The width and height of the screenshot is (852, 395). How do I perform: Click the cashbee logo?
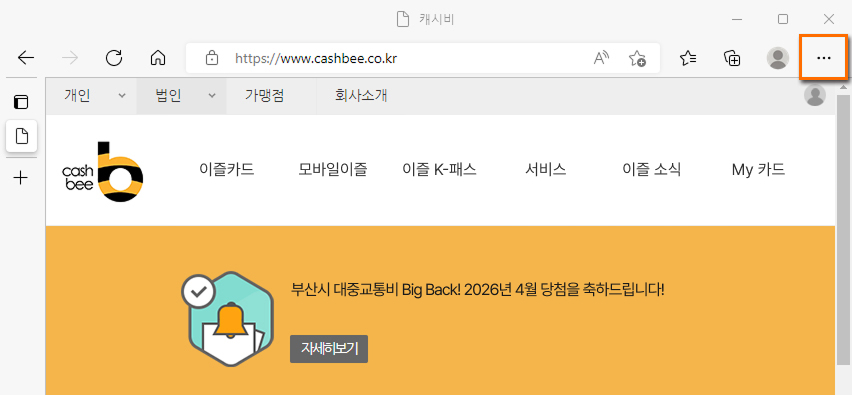pyautogui.click(x=103, y=171)
